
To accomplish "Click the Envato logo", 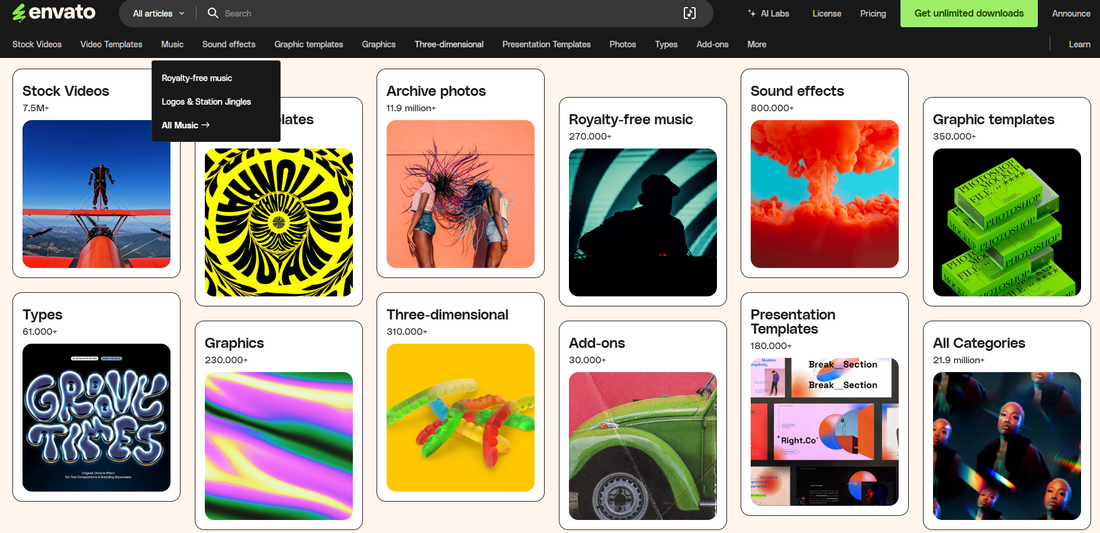I will [54, 13].
